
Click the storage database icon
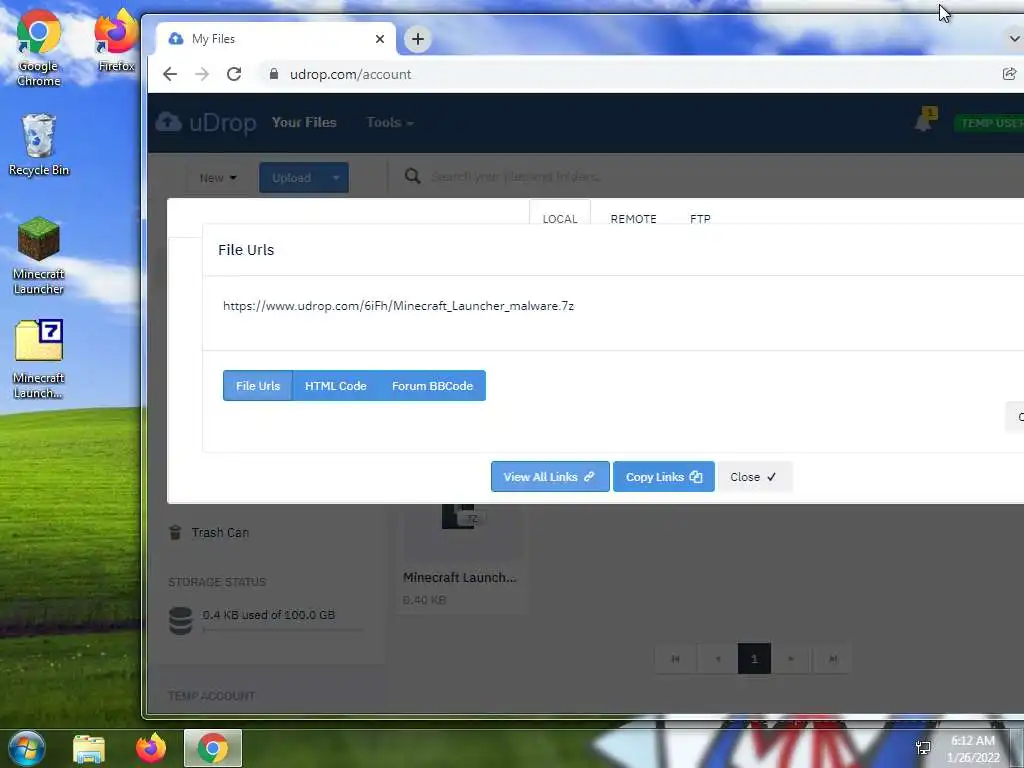click(181, 620)
